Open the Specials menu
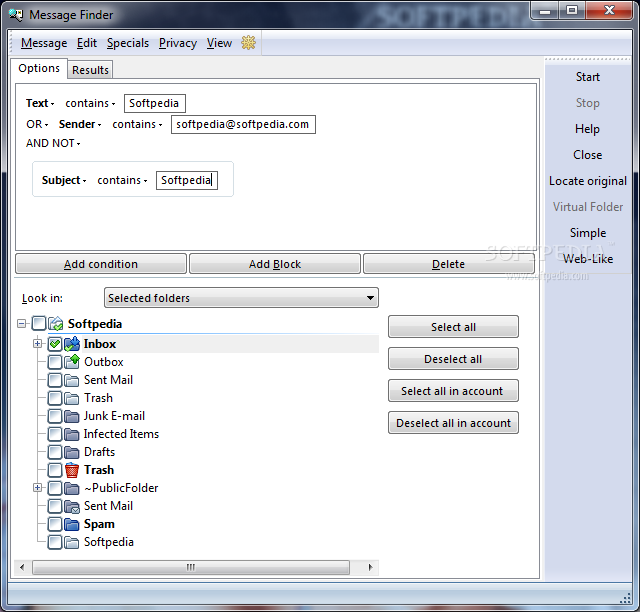 128,43
